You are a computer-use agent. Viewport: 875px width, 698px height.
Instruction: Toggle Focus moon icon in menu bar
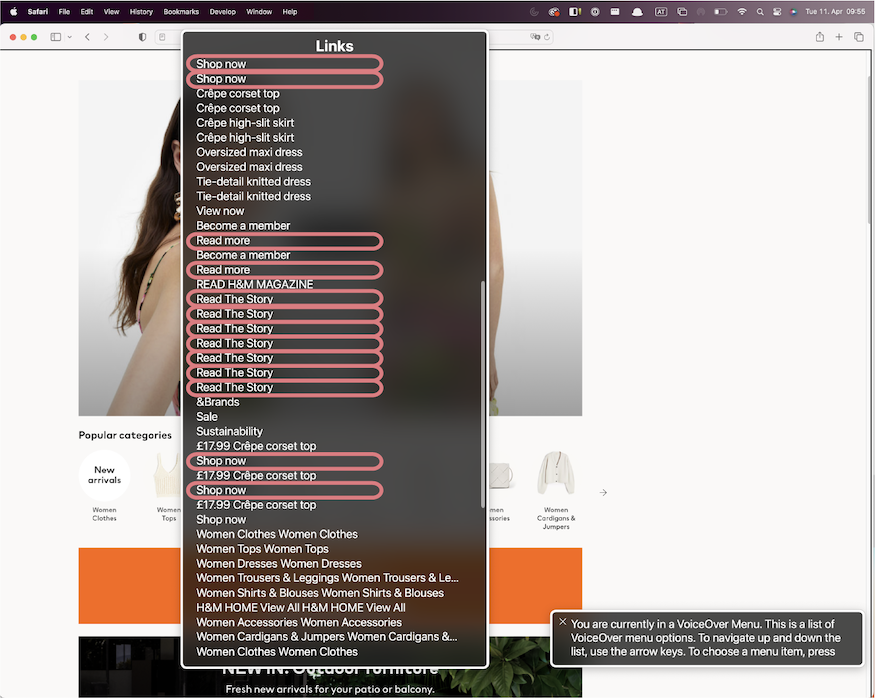pos(534,12)
